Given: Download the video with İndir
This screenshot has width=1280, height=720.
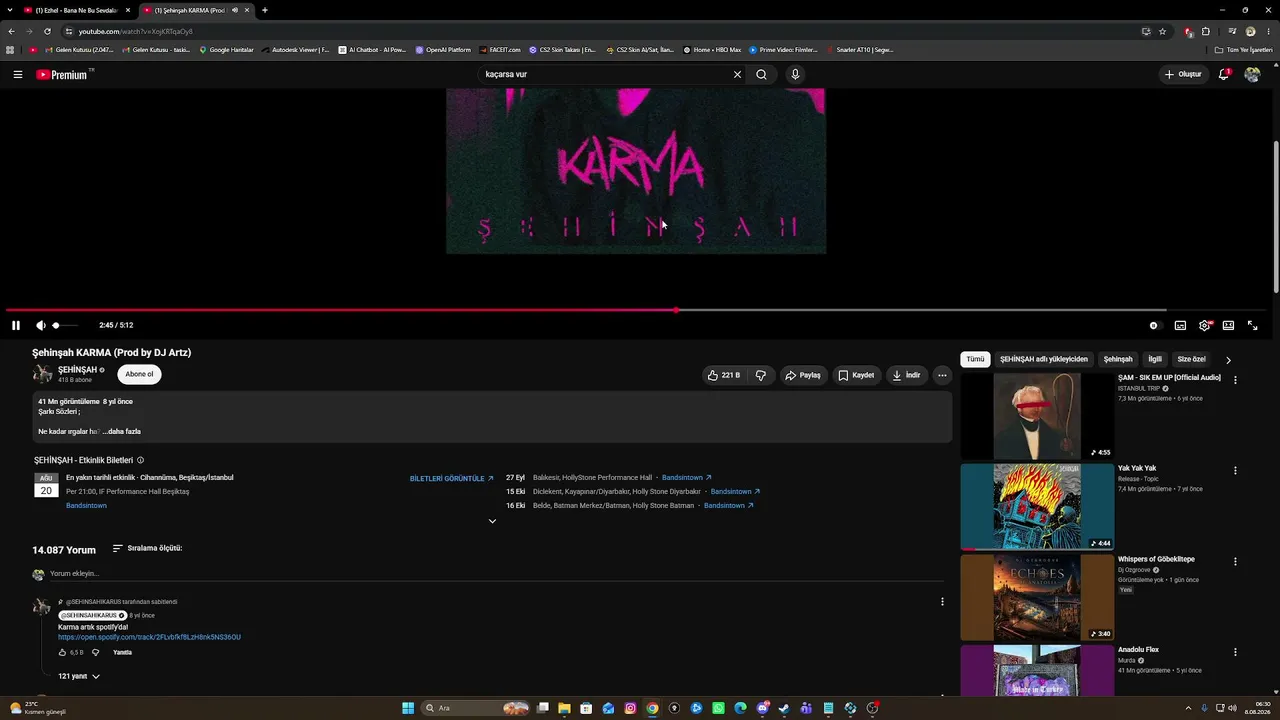Looking at the screenshot, I should 906,375.
